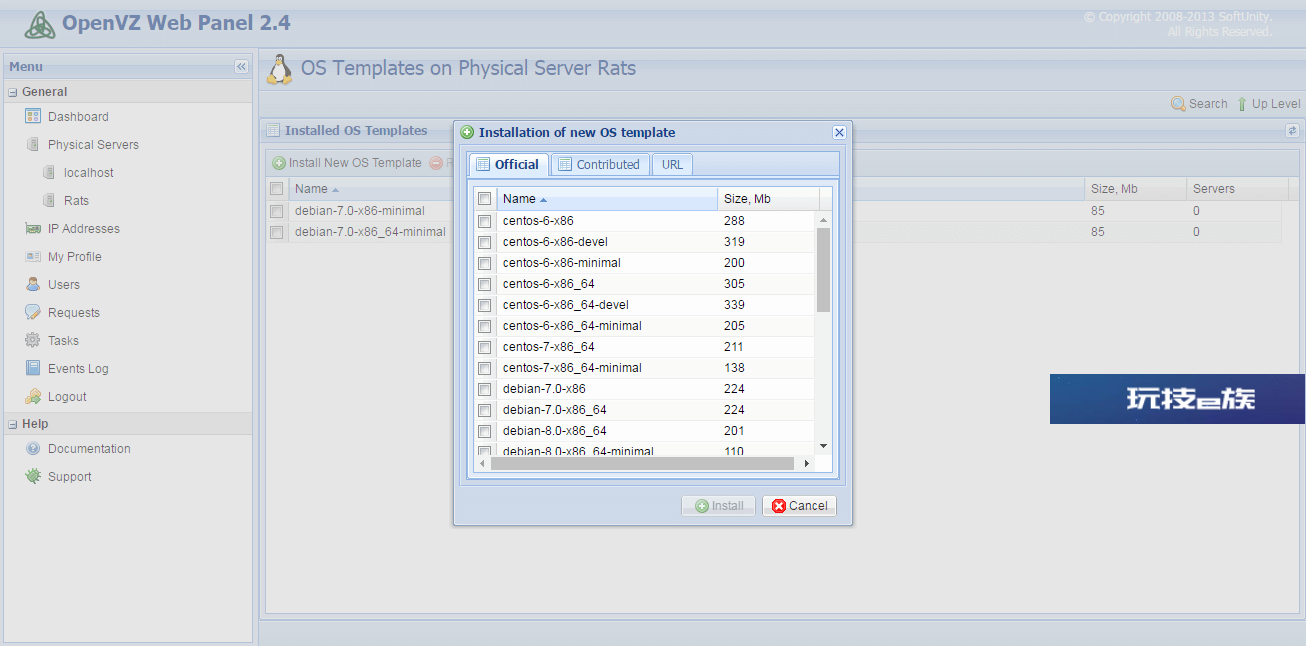Viewport: 1306px width, 646px height.
Task: Click the Search magnifier in the top toolbar
Action: coord(1178,104)
